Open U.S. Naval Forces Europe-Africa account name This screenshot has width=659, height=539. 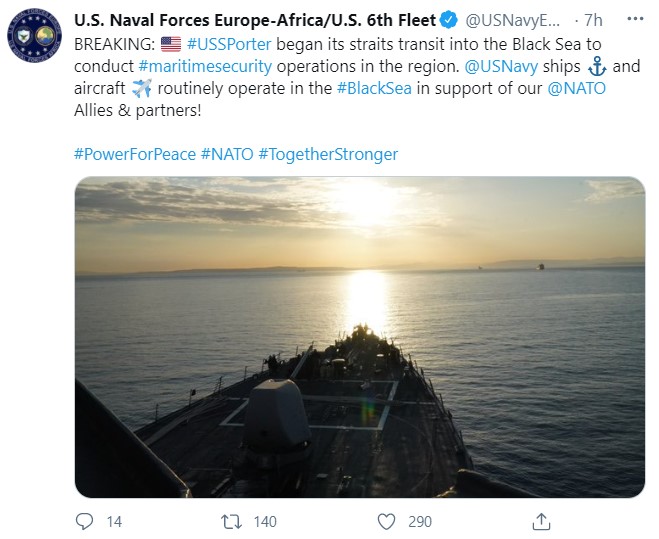[255, 21]
